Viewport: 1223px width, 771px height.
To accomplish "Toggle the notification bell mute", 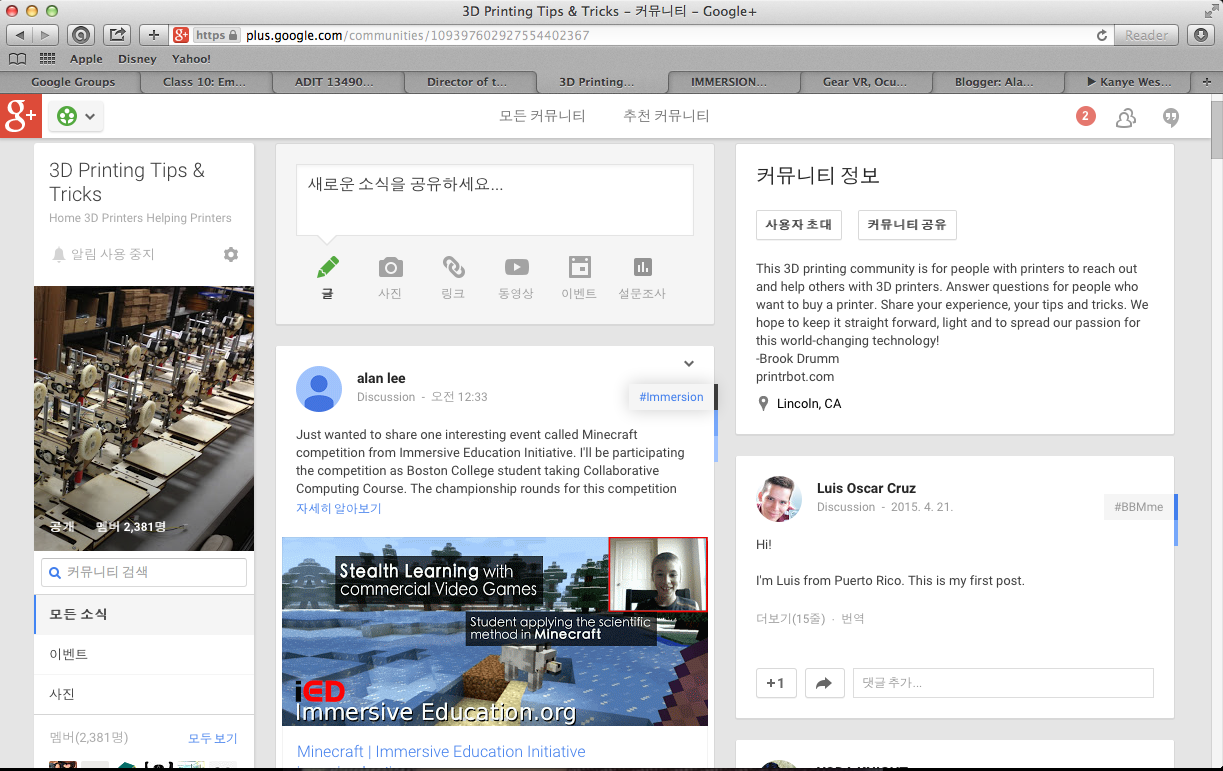I will pyautogui.click(x=59, y=255).
